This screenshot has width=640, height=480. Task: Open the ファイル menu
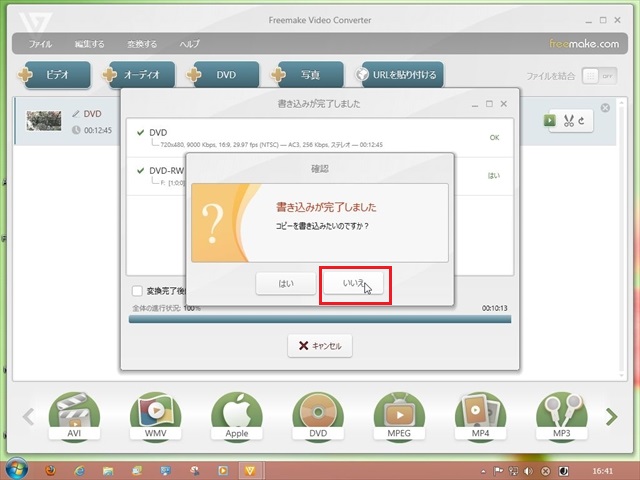[x=41, y=44]
